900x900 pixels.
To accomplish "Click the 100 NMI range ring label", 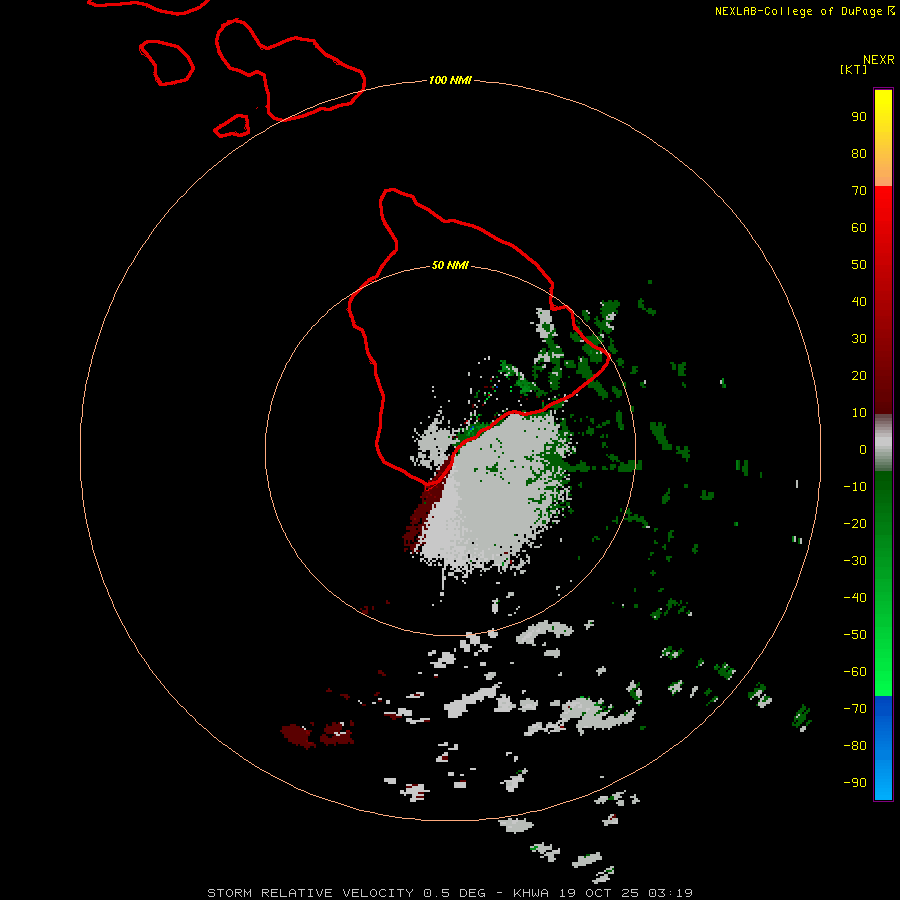I will click(x=450, y=80).
